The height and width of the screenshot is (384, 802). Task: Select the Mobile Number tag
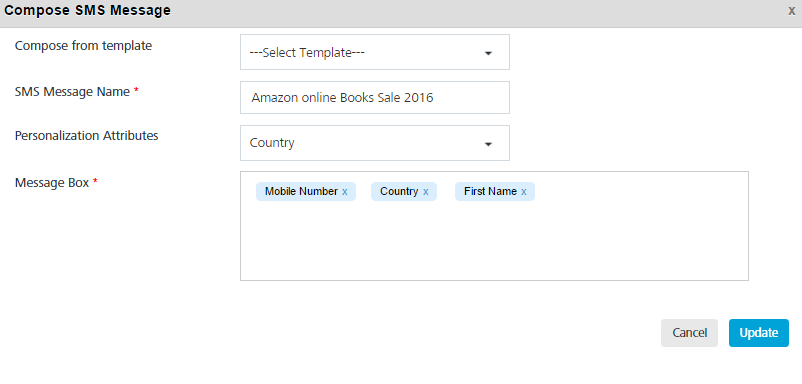pyautogui.click(x=301, y=192)
